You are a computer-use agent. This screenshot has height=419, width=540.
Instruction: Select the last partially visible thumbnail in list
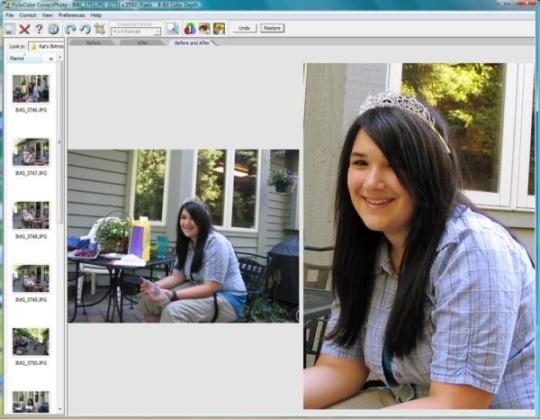[31, 402]
